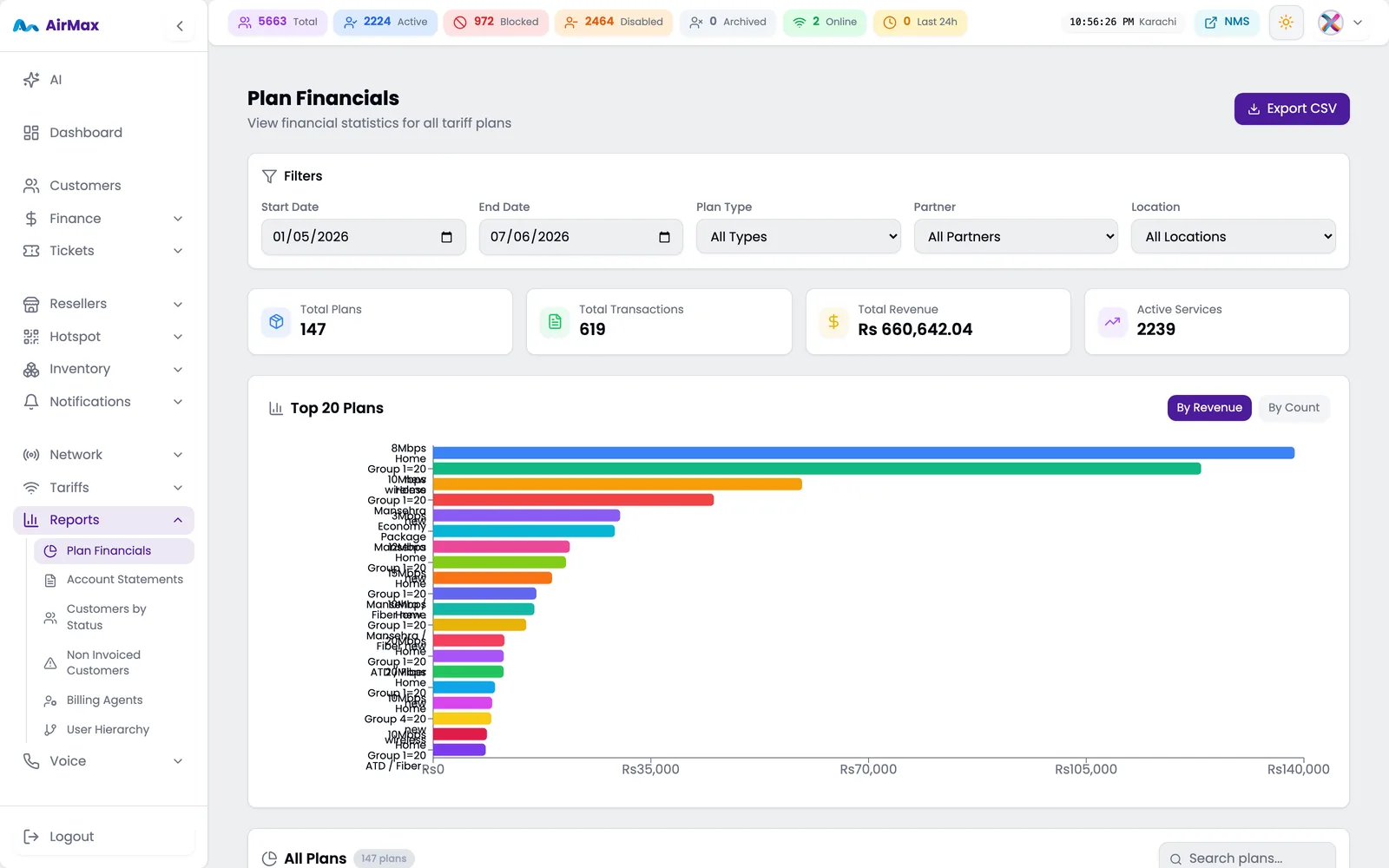Open Billing Agents report
Screen dimensions: 1389x868
coord(114,700)
